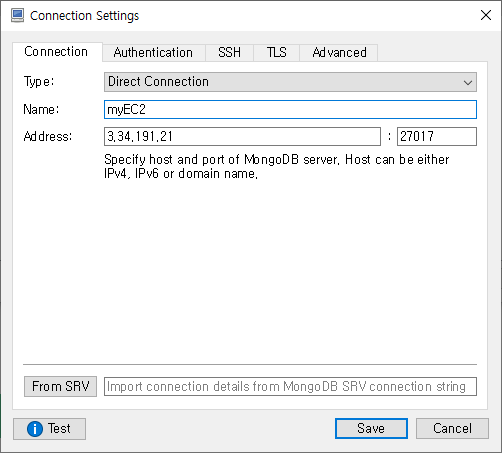Click the From SRV button
The height and width of the screenshot is (453, 502).
[60, 386]
